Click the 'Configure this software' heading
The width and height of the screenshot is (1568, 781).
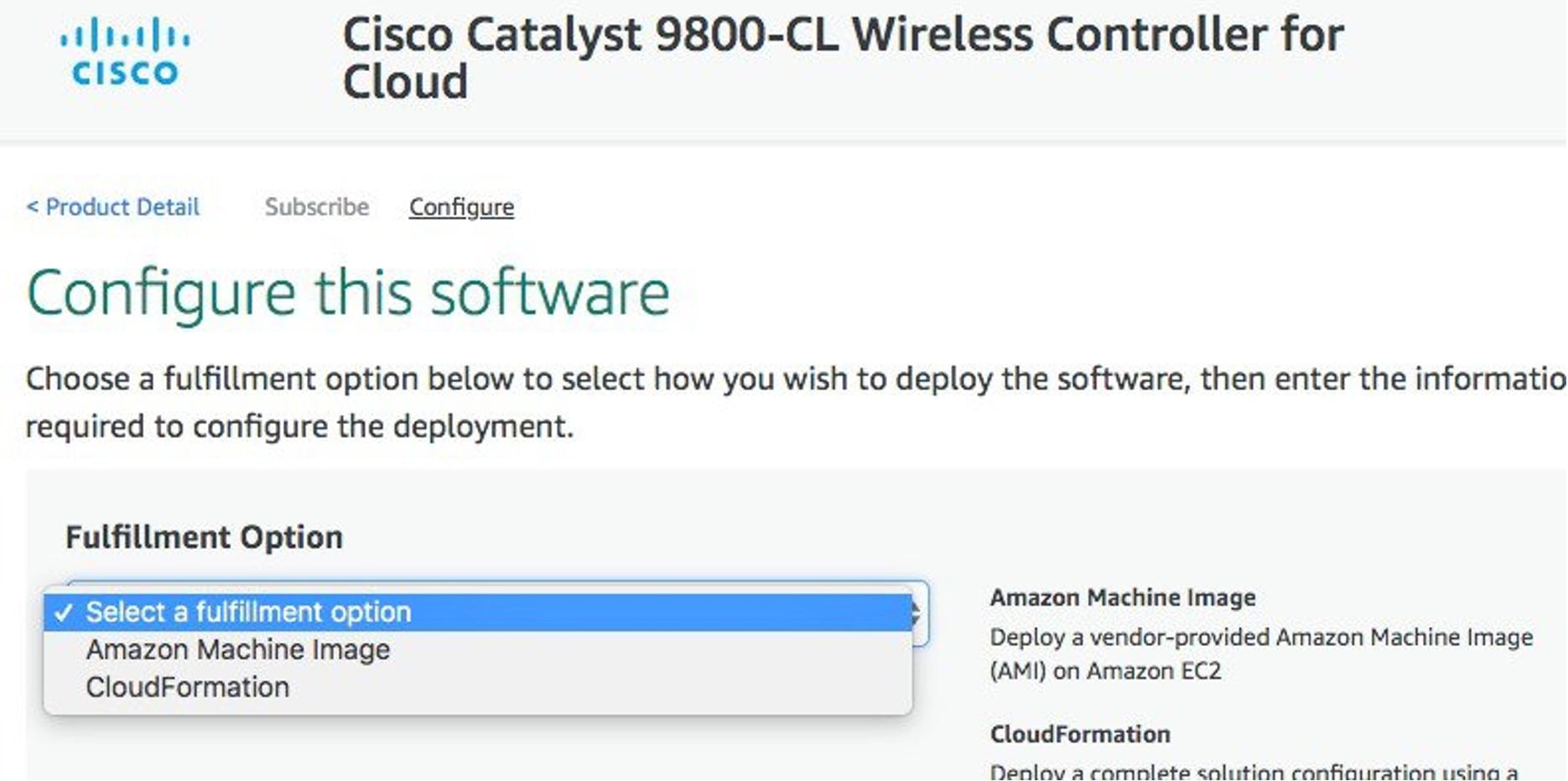tap(348, 293)
